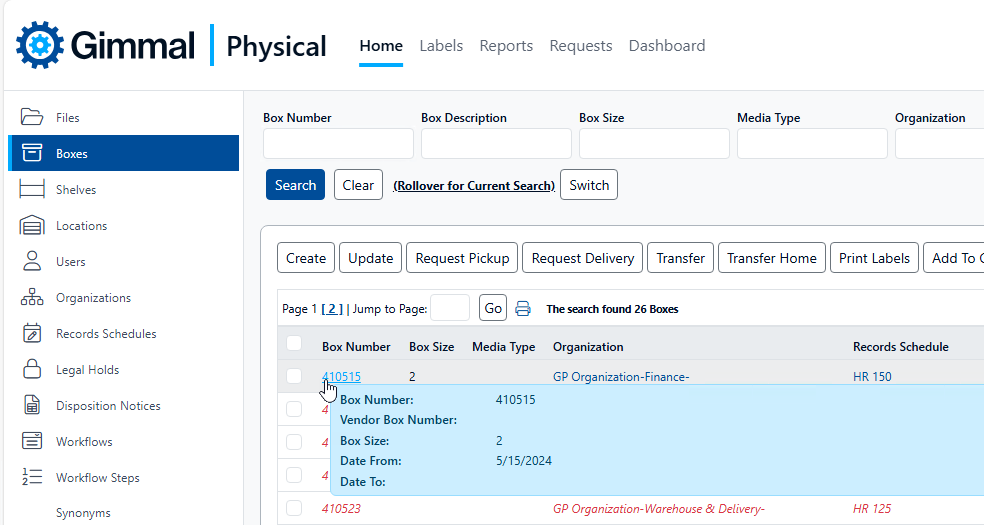Click the Transfer button

[x=680, y=258]
